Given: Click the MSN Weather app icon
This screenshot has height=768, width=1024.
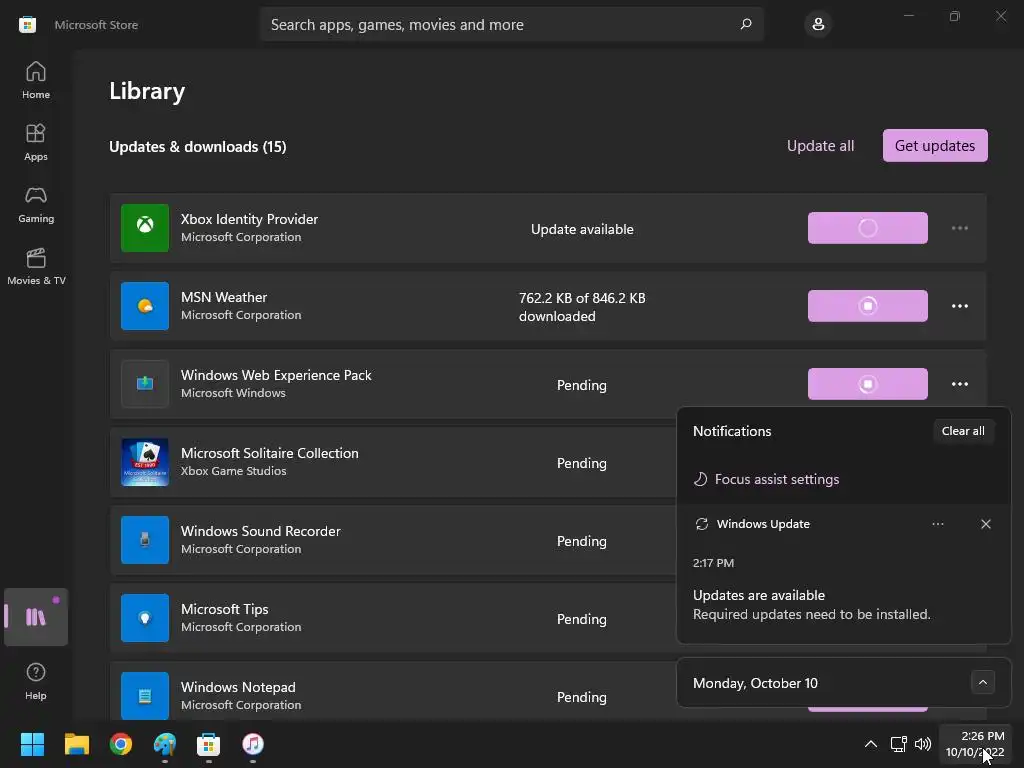Looking at the screenshot, I should click(145, 306).
